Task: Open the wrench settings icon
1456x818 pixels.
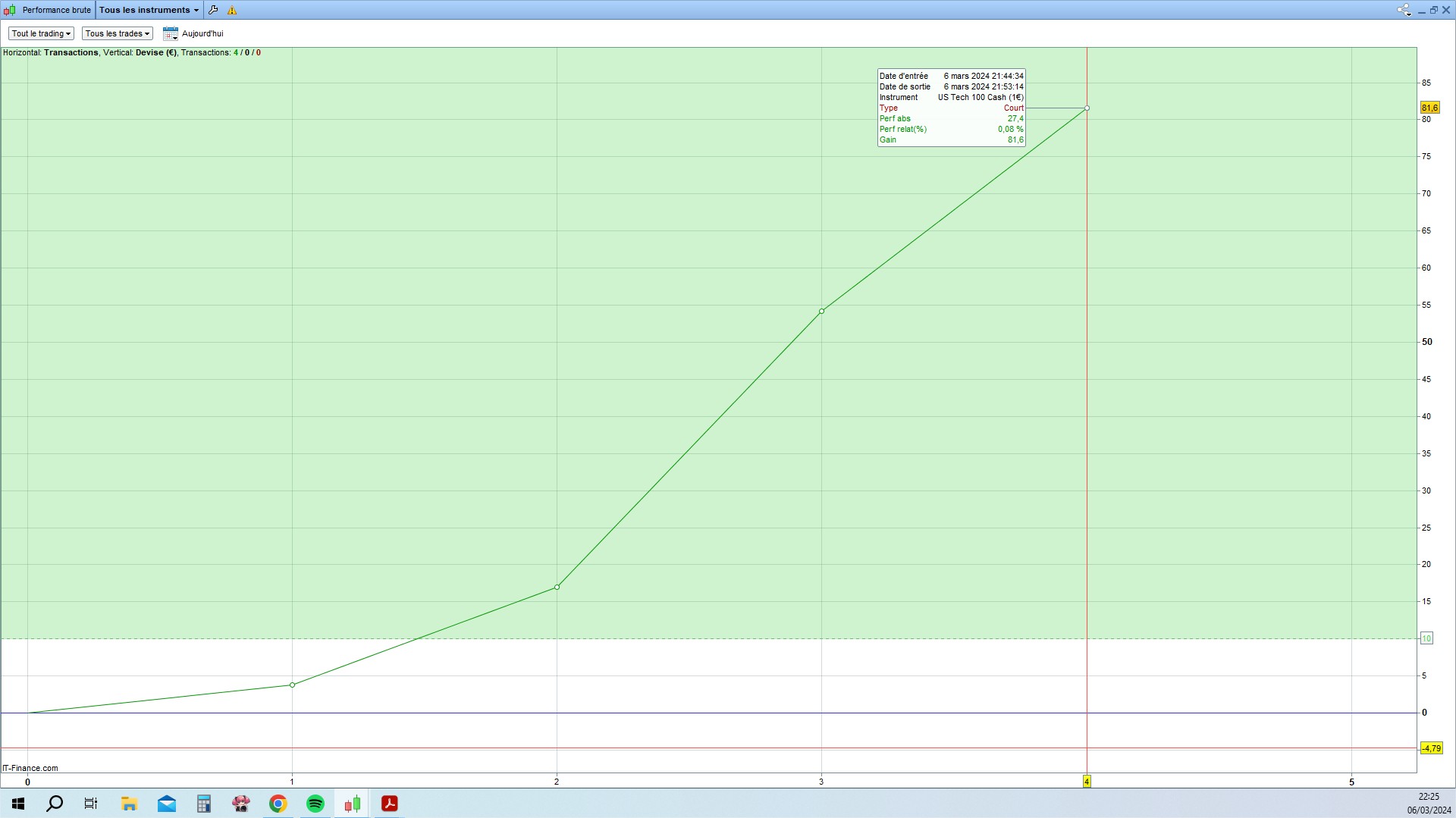Action: click(x=213, y=10)
